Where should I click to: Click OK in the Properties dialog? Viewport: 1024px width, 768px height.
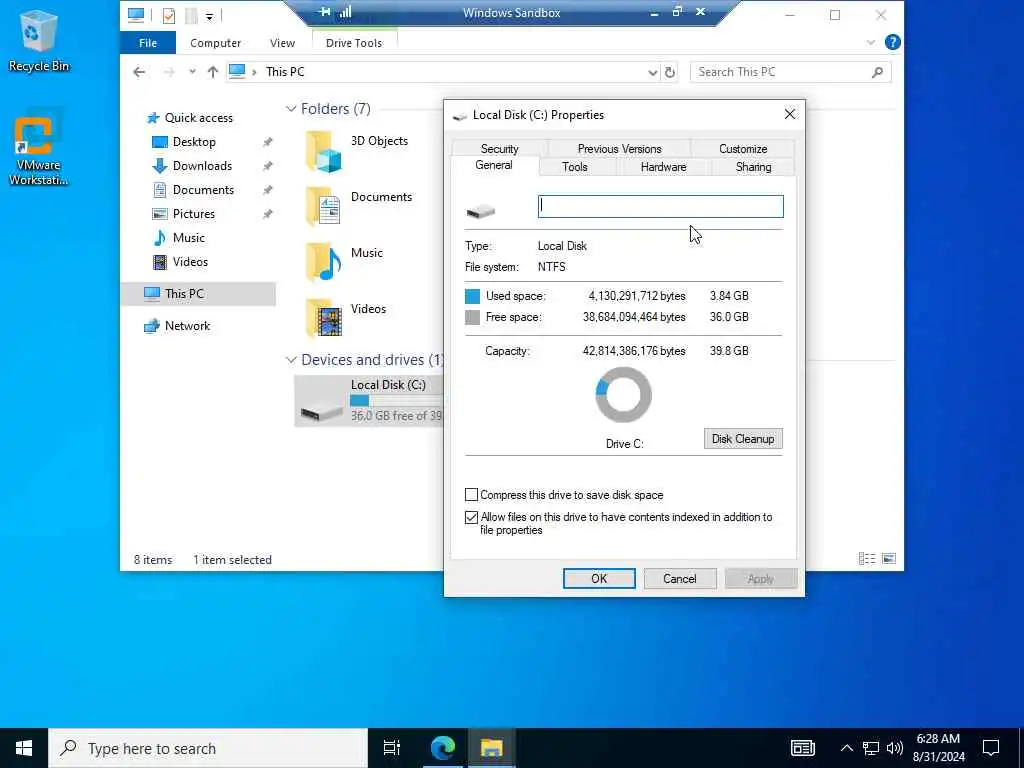pos(599,579)
